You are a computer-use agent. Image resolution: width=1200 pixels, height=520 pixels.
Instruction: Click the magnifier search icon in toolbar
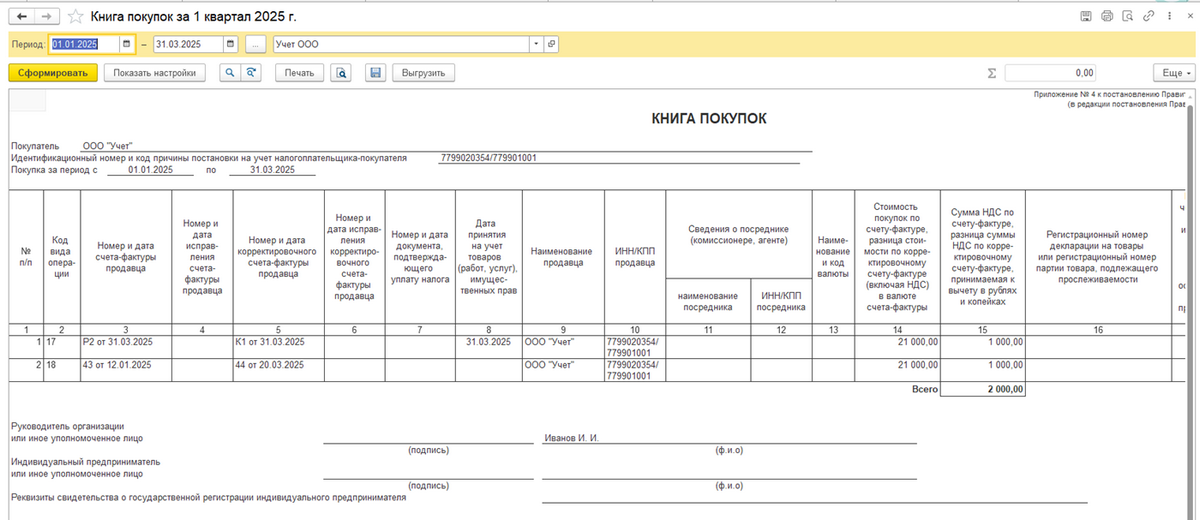pos(230,73)
